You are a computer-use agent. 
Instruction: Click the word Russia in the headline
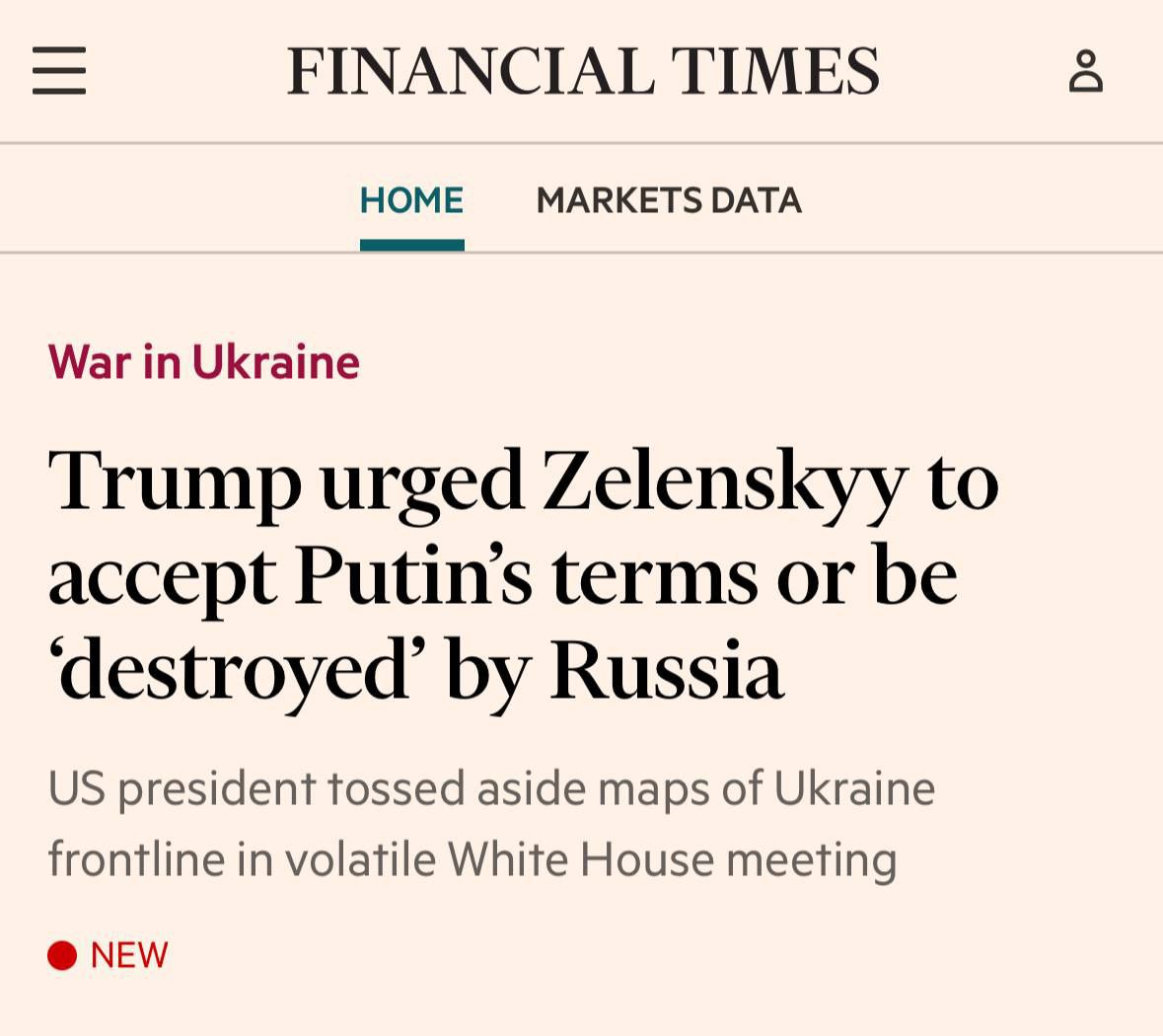pos(666,671)
